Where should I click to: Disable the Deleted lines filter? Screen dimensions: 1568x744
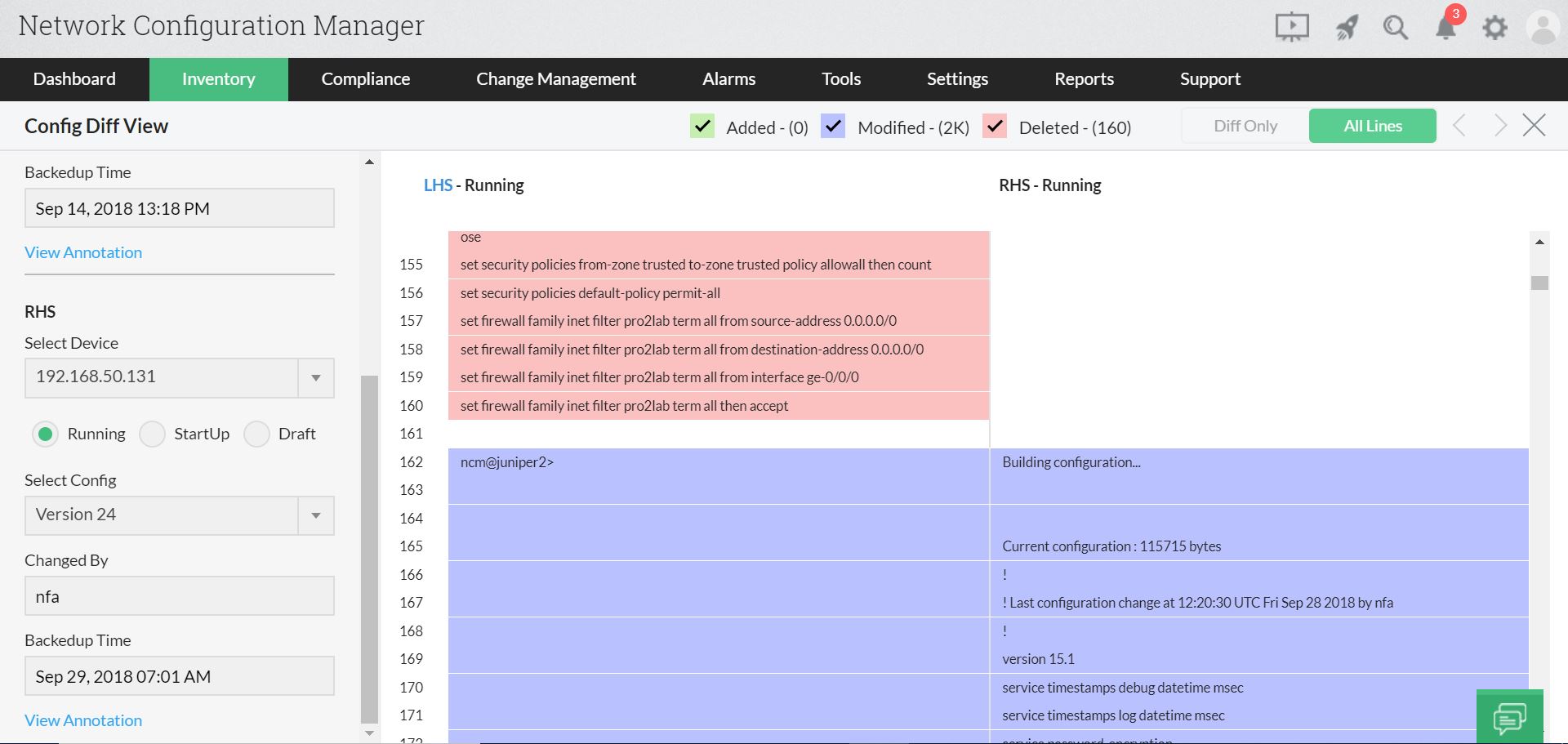pos(995,127)
